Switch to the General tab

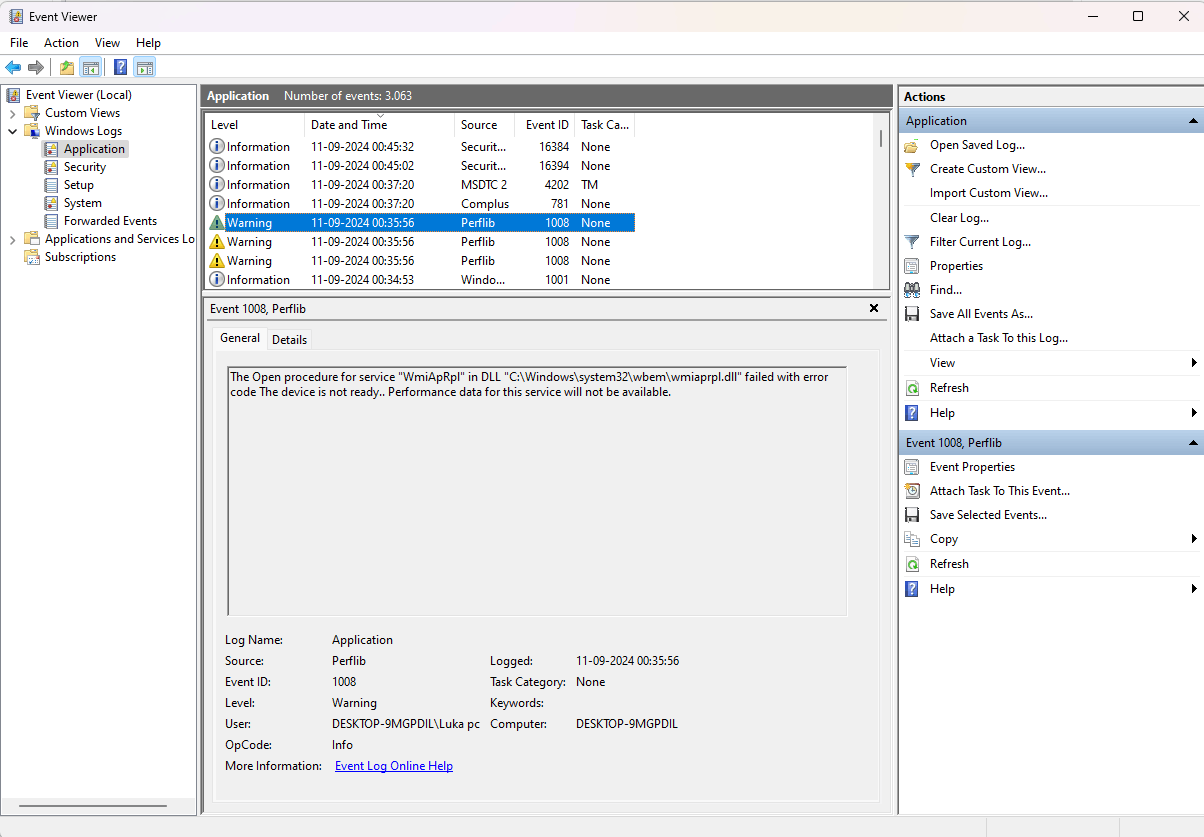[x=240, y=338]
